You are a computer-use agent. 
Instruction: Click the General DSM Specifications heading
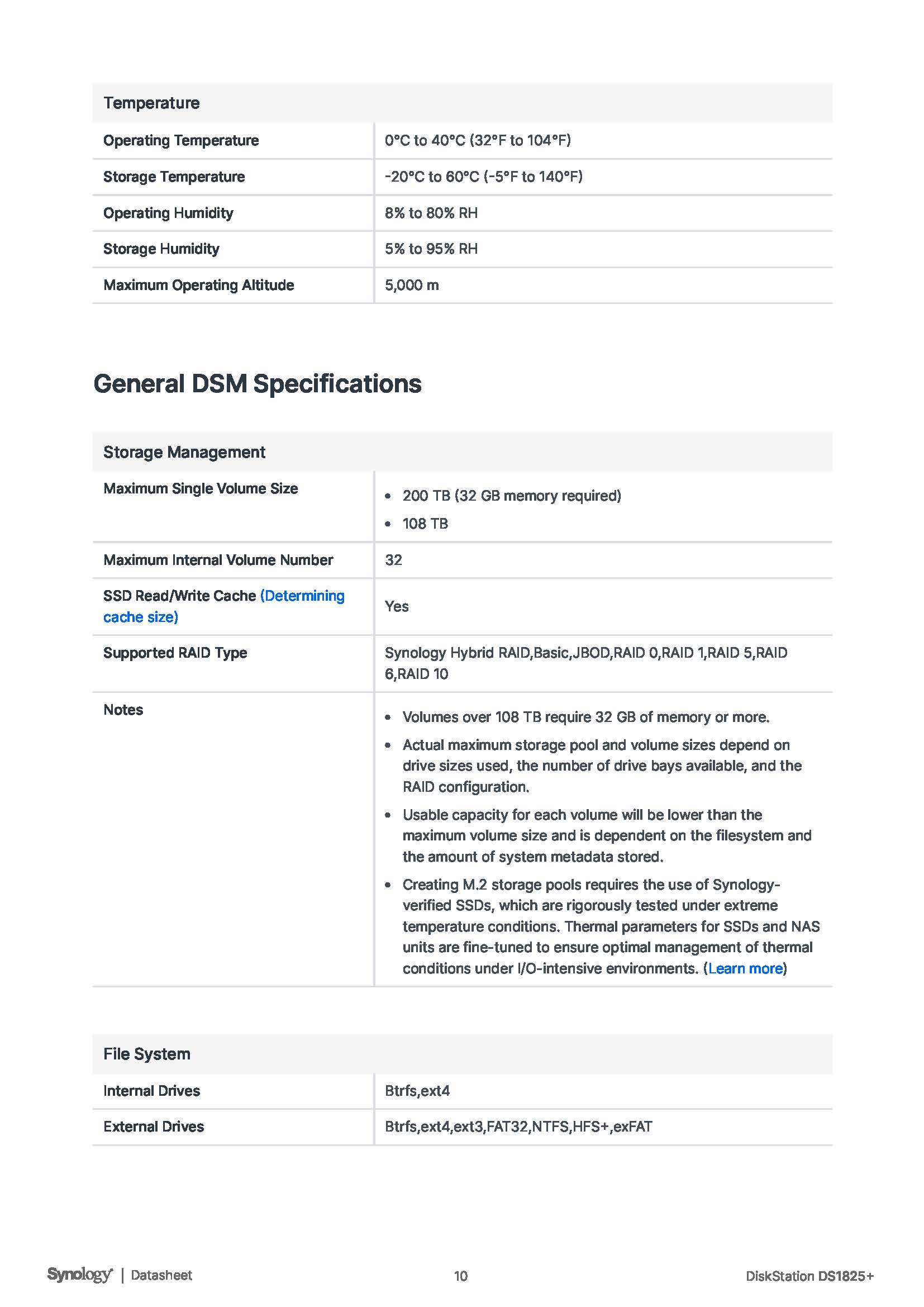click(257, 384)
